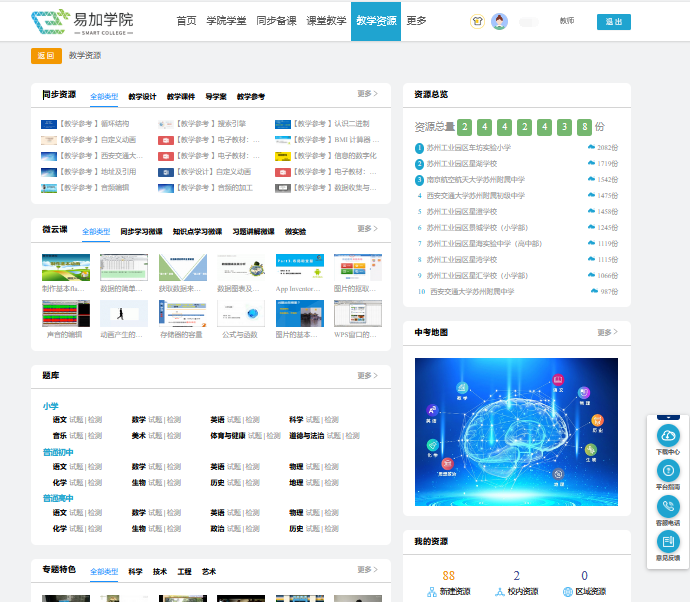This screenshot has height=602, width=690.
Task: Expand 更多 in 微云课 section
Action: (x=367, y=229)
